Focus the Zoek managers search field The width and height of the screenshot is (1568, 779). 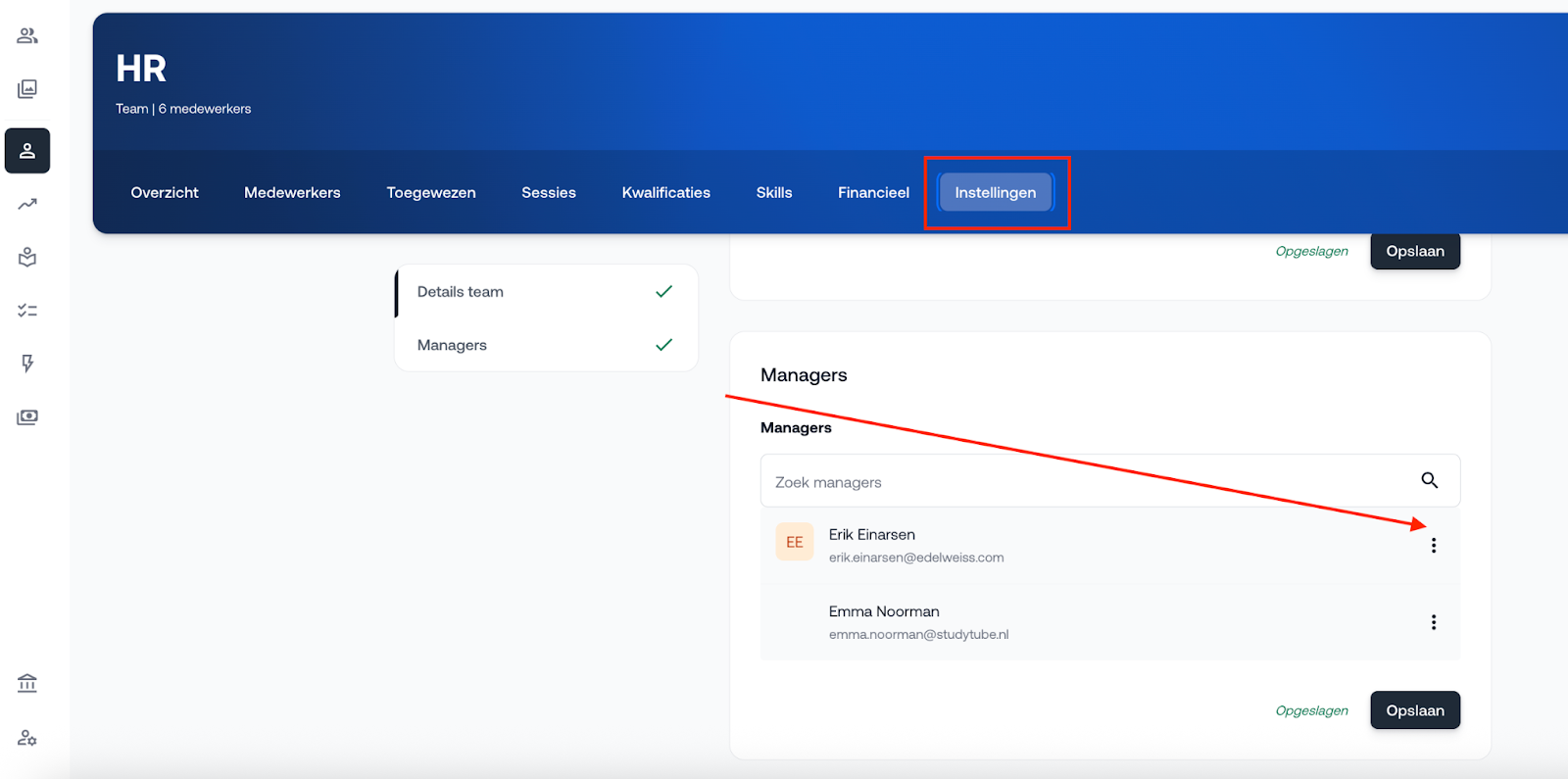[x=1110, y=481]
